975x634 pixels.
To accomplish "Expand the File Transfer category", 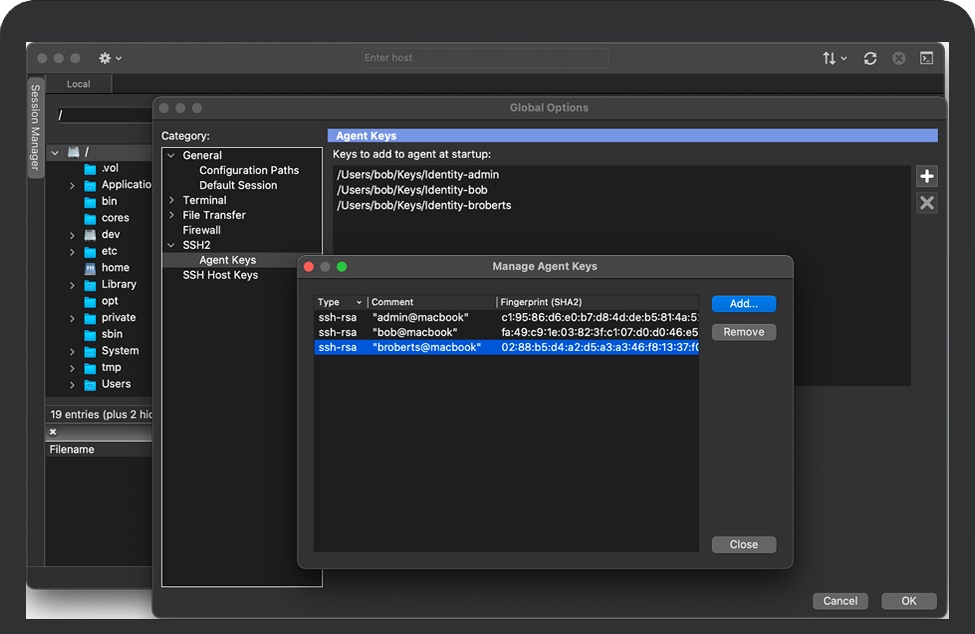I will tap(172, 215).
